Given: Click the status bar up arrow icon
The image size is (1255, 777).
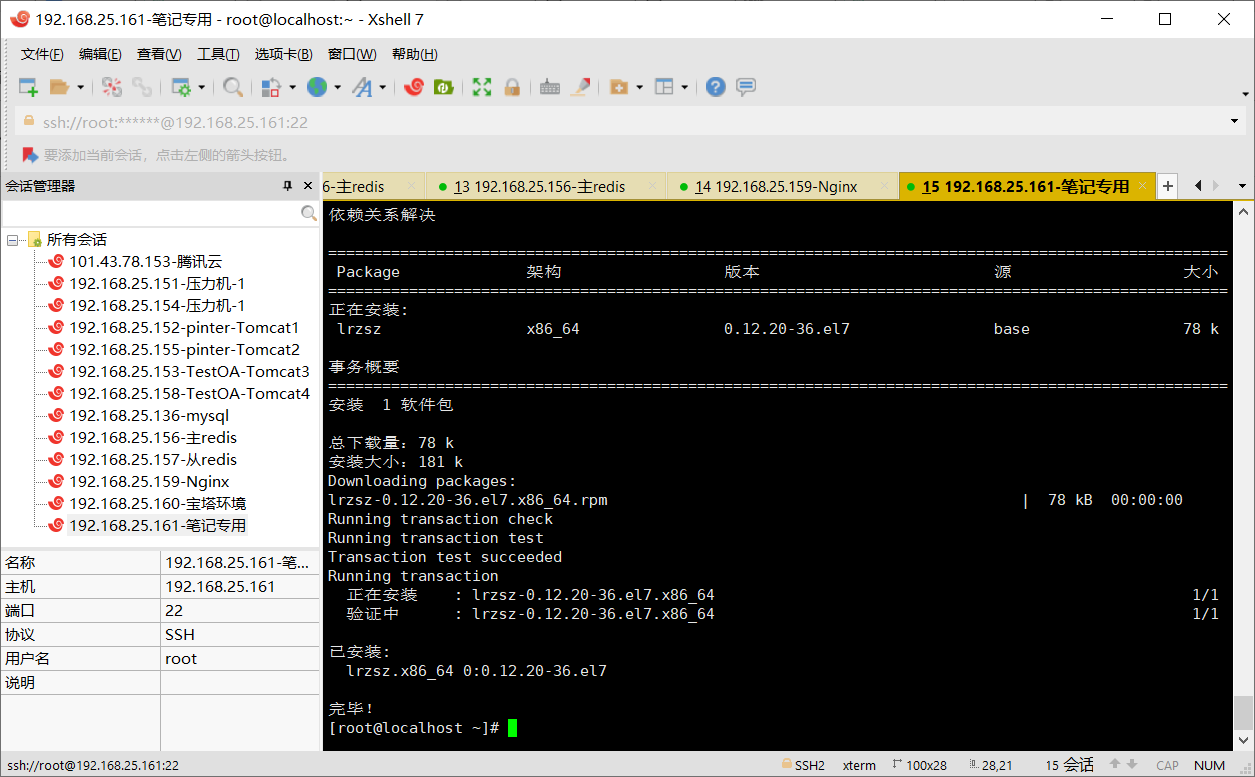Looking at the screenshot, I should tap(1116, 765).
